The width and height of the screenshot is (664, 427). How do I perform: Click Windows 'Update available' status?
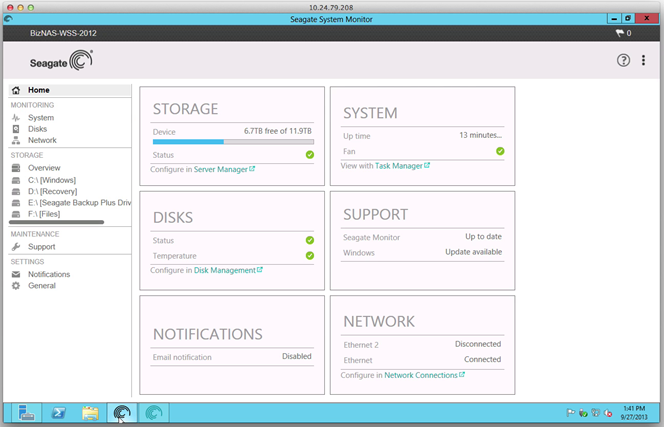coord(473,252)
